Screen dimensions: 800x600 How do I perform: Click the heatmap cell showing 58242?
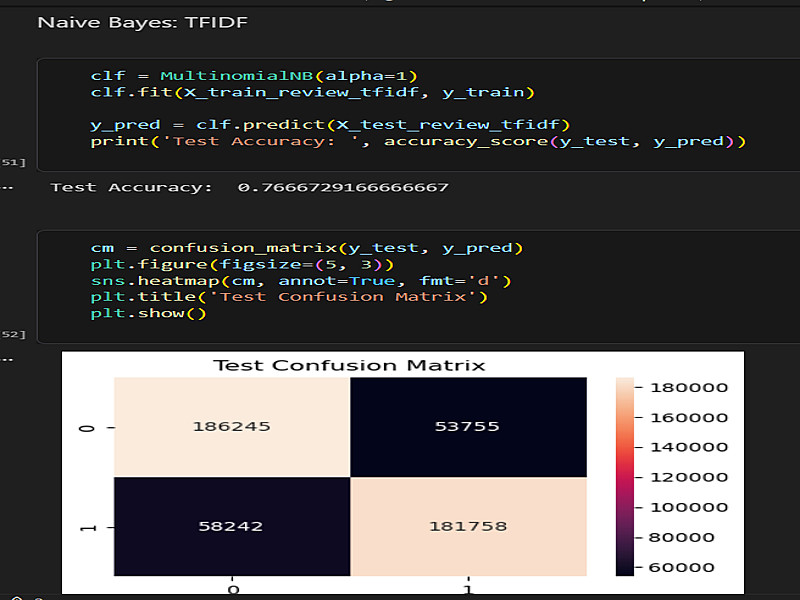coord(232,526)
